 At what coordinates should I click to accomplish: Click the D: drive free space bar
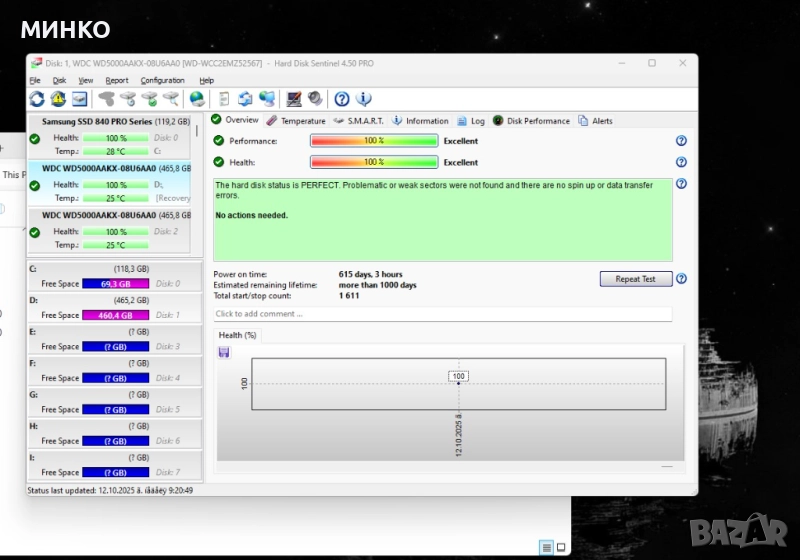coord(115,315)
